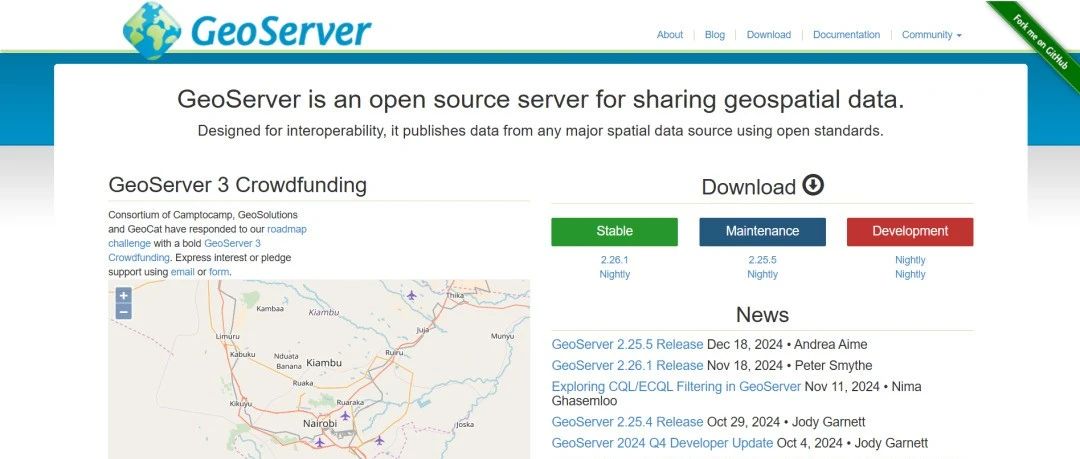Image resolution: width=1080 pixels, height=459 pixels.
Task: Open GeoServer 2024 Q4 Developer Update article
Action: [x=663, y=443]
